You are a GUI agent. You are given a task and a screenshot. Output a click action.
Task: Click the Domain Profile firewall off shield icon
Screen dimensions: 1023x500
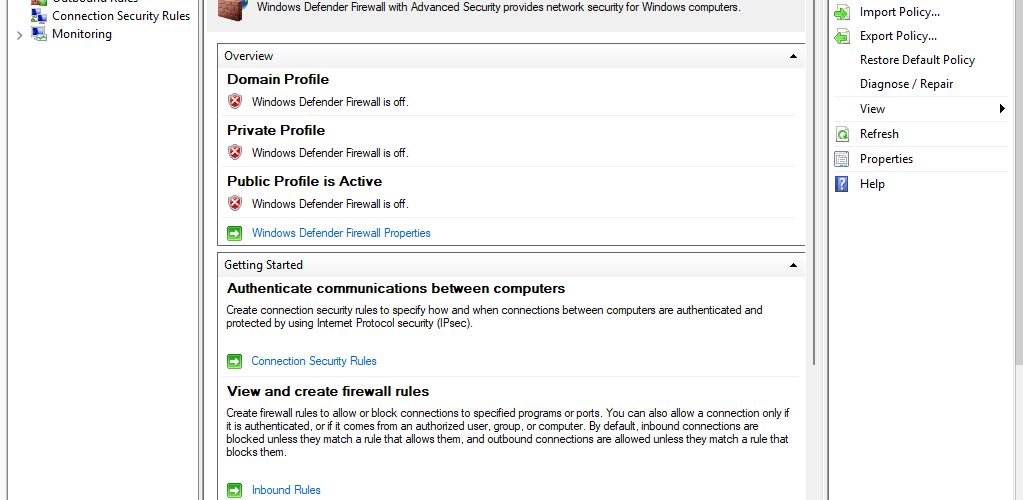point(235,101)
